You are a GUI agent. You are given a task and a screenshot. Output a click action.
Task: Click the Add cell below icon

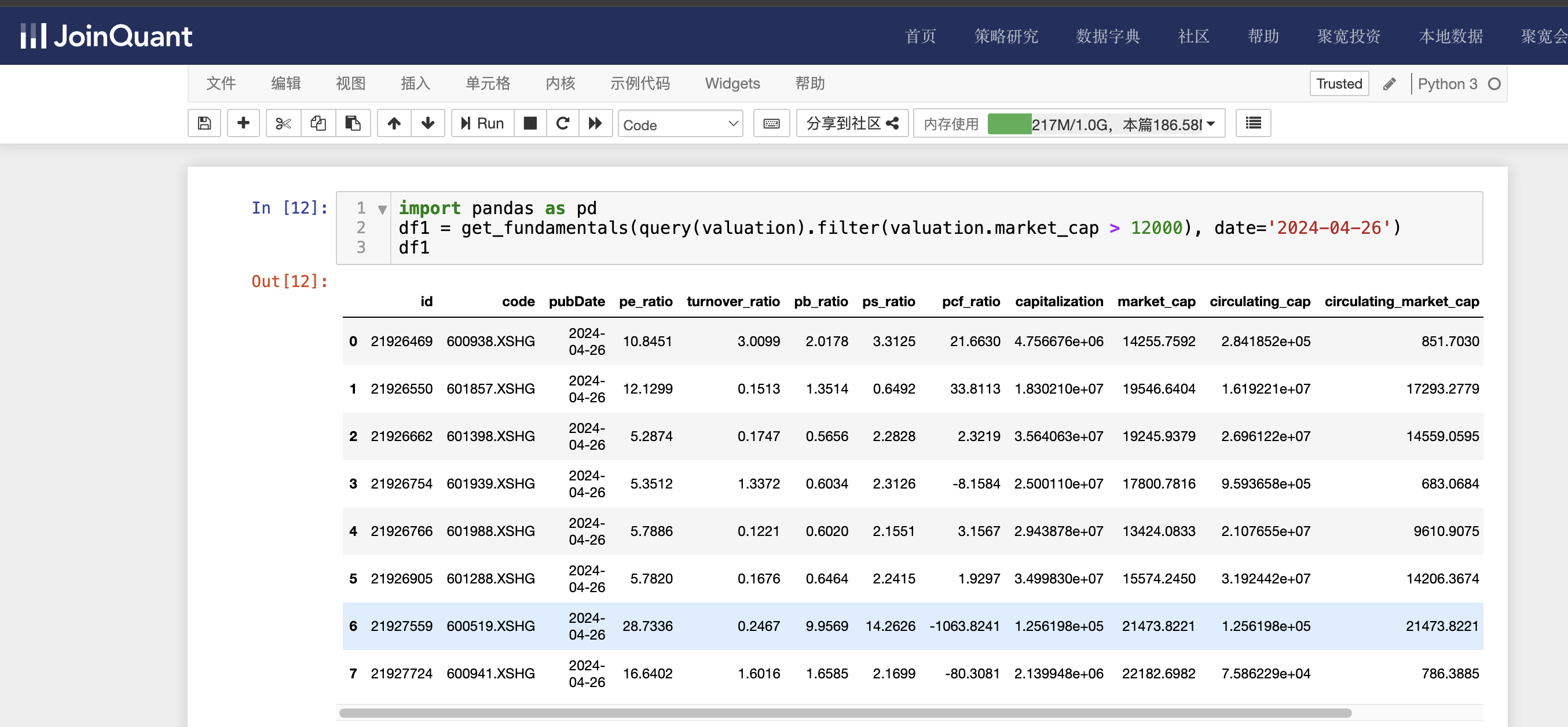point(243,125)
